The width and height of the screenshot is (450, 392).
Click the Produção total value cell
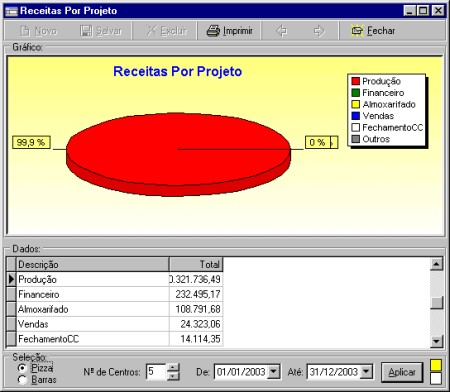click(196, 279)
